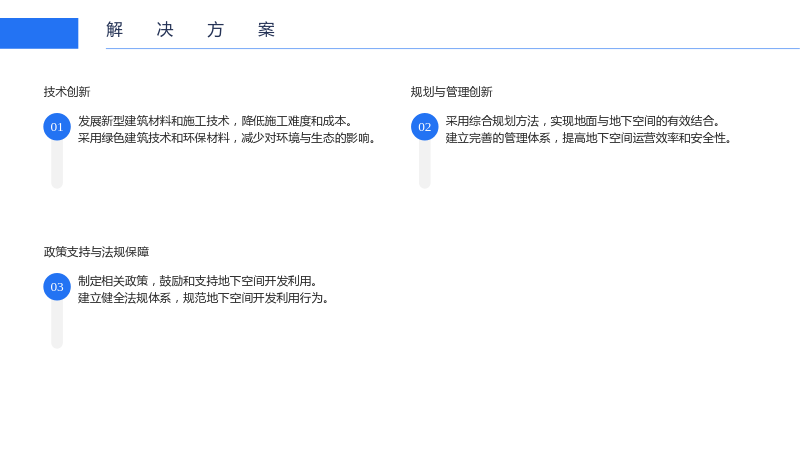Select the line 建立健全法规体系
800x450 pixels.
pyautogui.click(x=203, y=297)
